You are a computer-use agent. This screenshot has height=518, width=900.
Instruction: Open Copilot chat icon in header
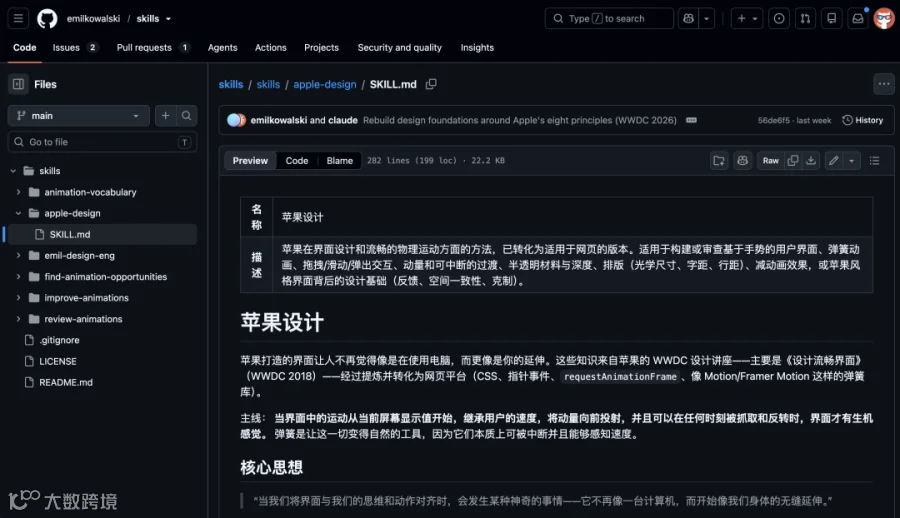tap(688, 18)
